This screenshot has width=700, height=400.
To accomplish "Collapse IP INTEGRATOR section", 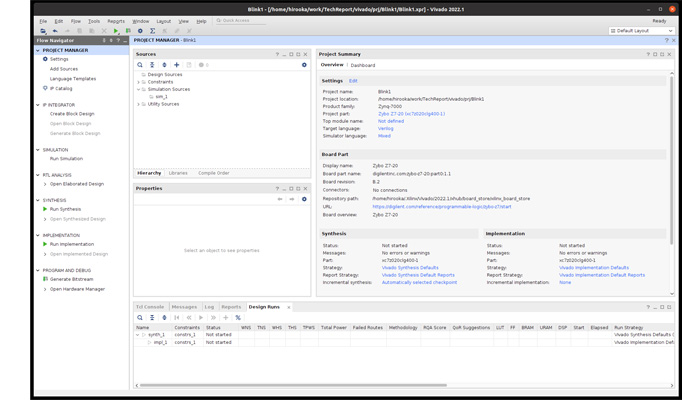I will pos(38,105).
